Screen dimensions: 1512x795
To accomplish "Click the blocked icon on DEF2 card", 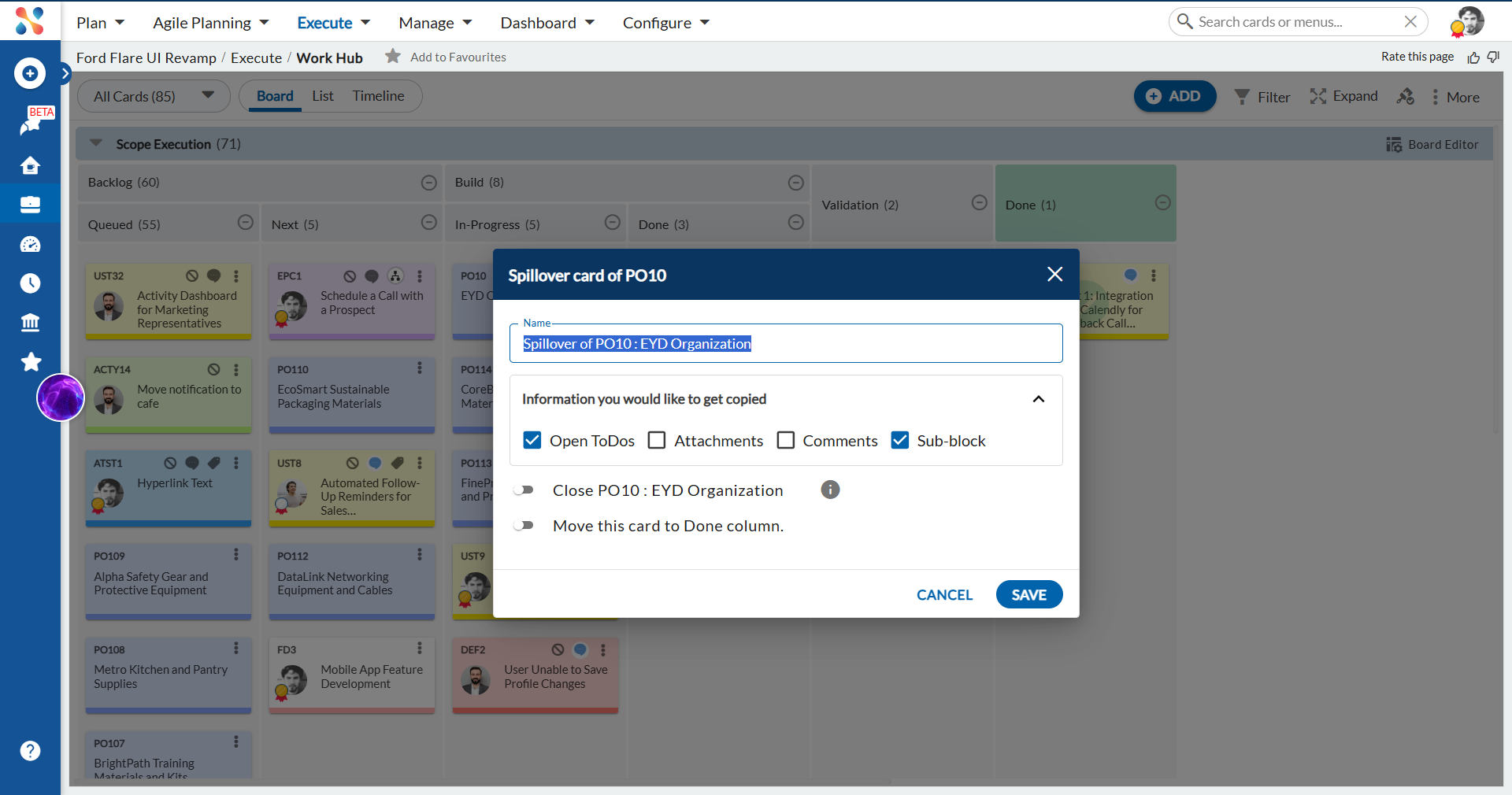I will tap(558, 650).
